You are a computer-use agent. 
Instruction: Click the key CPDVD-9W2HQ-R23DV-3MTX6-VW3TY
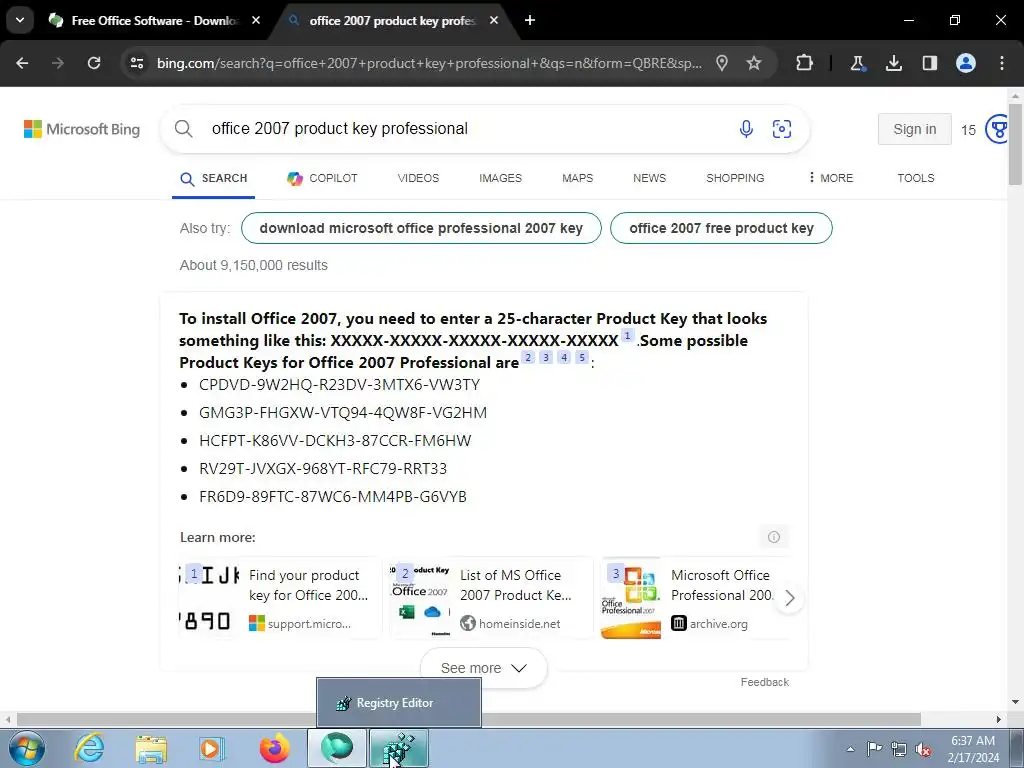(339, 385)
